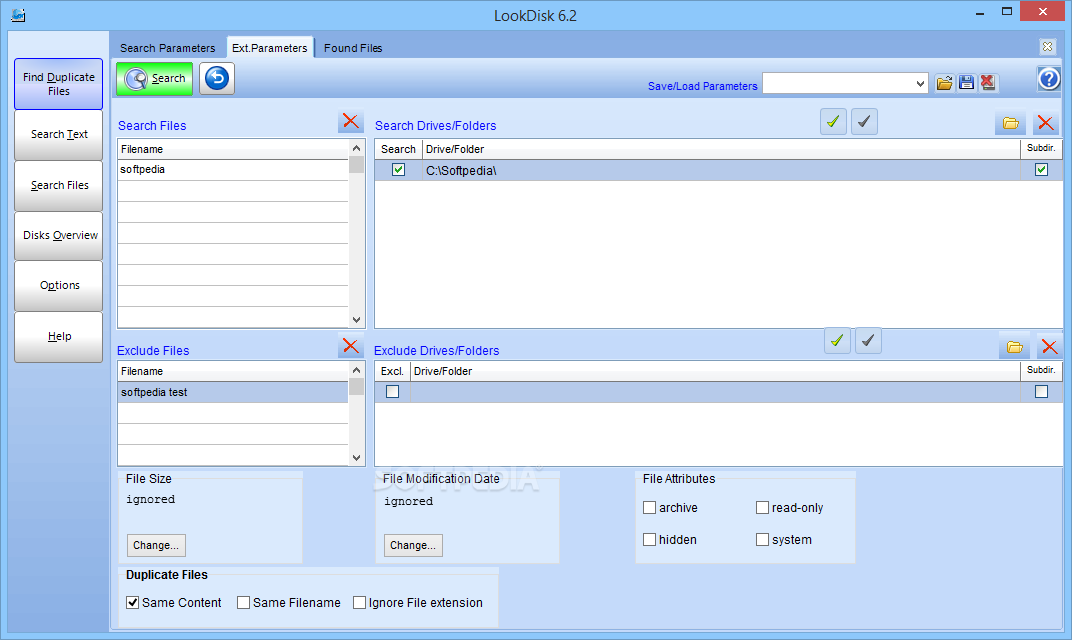1072x640 pixels.
Task: Click the save parameters floppy disk icon
Action: tap(966, 83)
